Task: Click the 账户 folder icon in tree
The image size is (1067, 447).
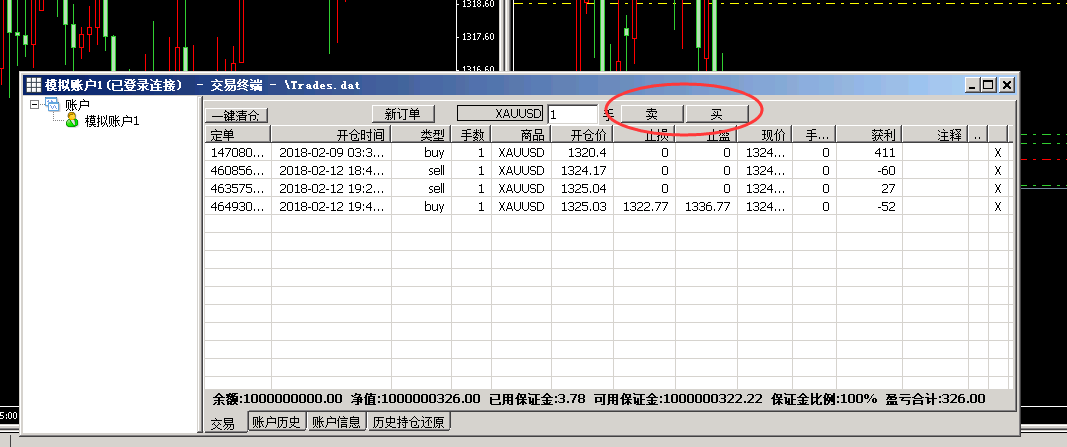Action: (52, 105)
